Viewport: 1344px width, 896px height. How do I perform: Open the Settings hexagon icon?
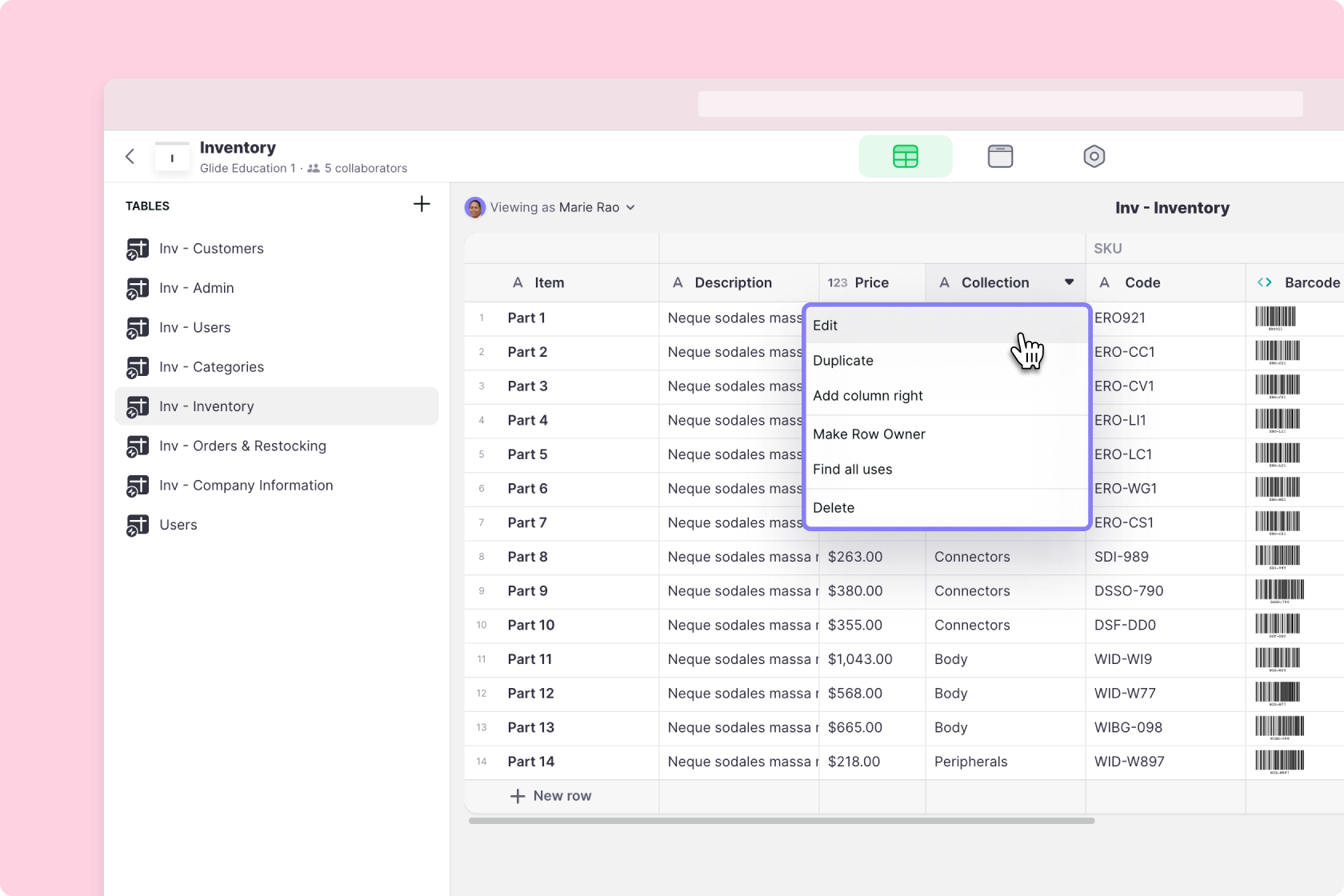click(x=1094, y=157)
